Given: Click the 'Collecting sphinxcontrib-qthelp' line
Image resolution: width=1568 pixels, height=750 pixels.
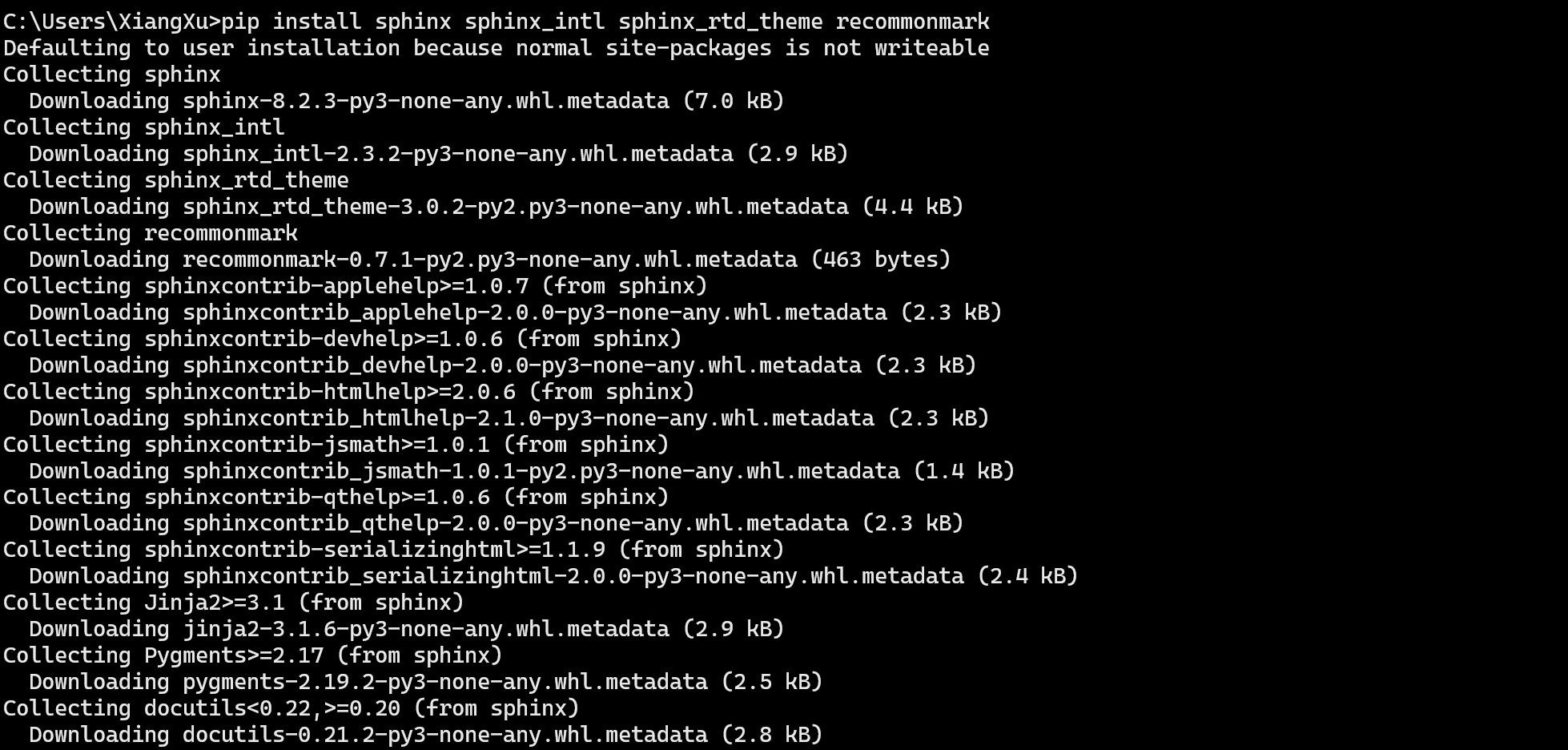Looking at the screenshot, I should point(336,498).
